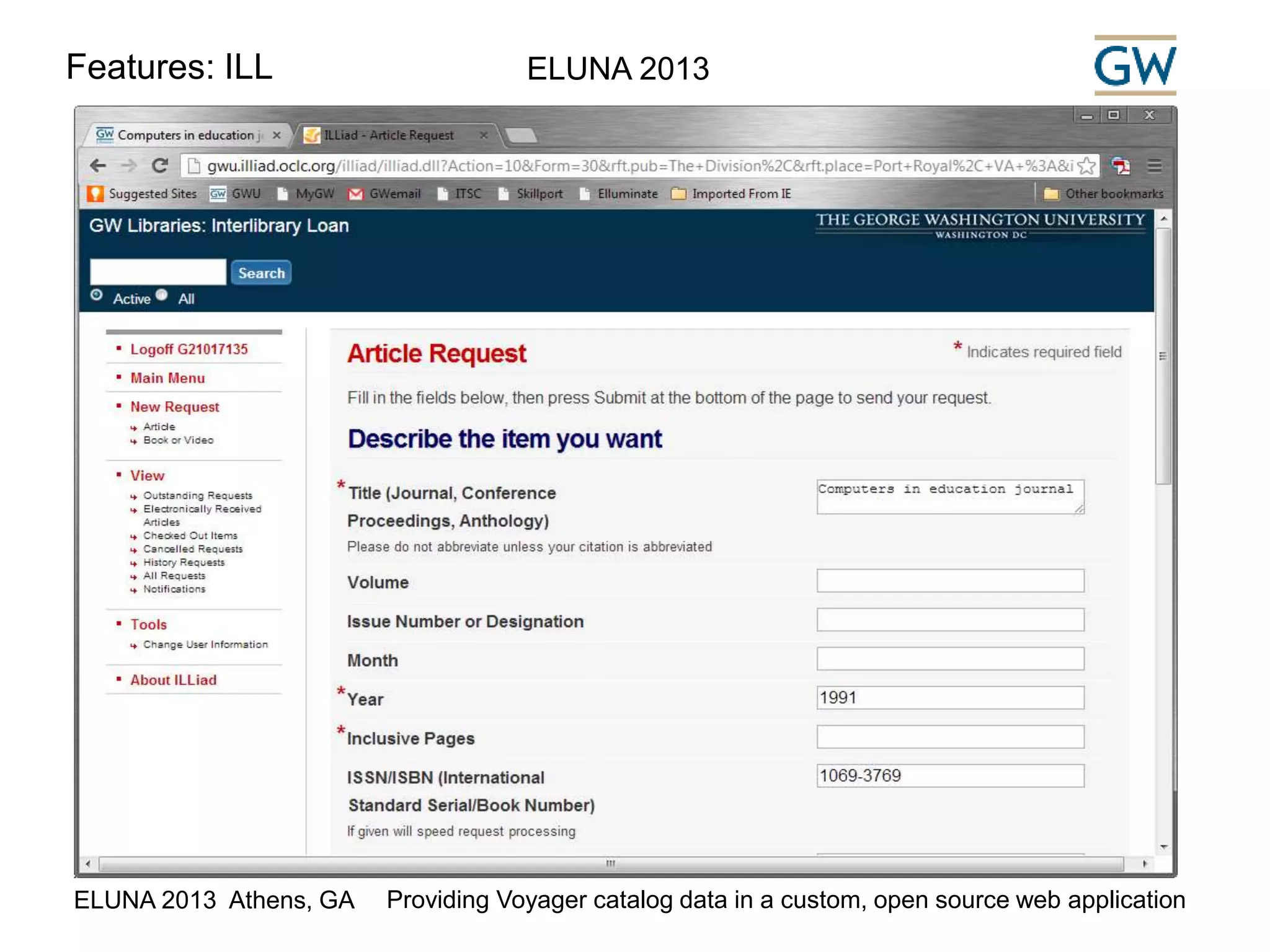This screenshot has width=1270, height=952.
Task: Maximize the browser window
Action: pos(1114,115)
